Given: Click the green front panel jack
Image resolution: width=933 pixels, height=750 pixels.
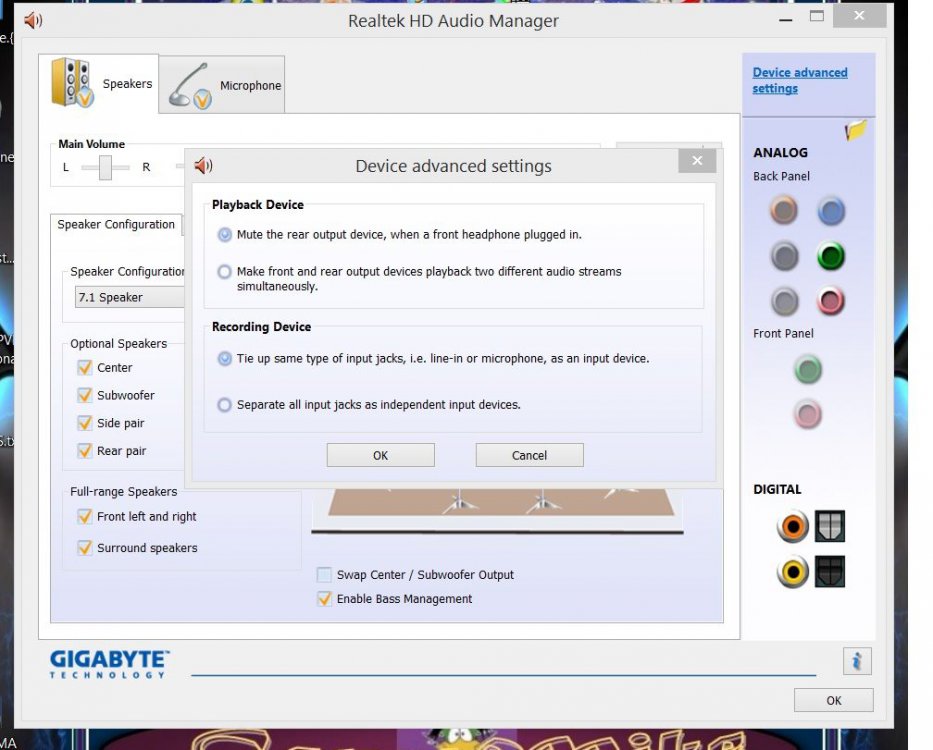Looking at the screenshot, I should [x=807, y=369].
